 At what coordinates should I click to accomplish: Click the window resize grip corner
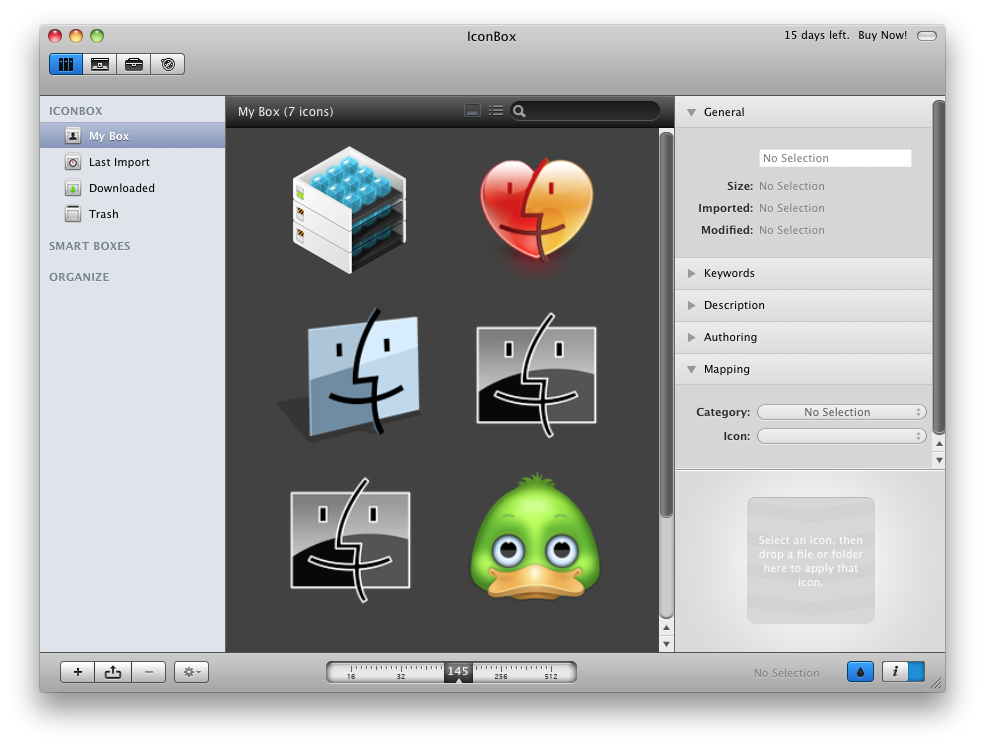coord(937,684)
